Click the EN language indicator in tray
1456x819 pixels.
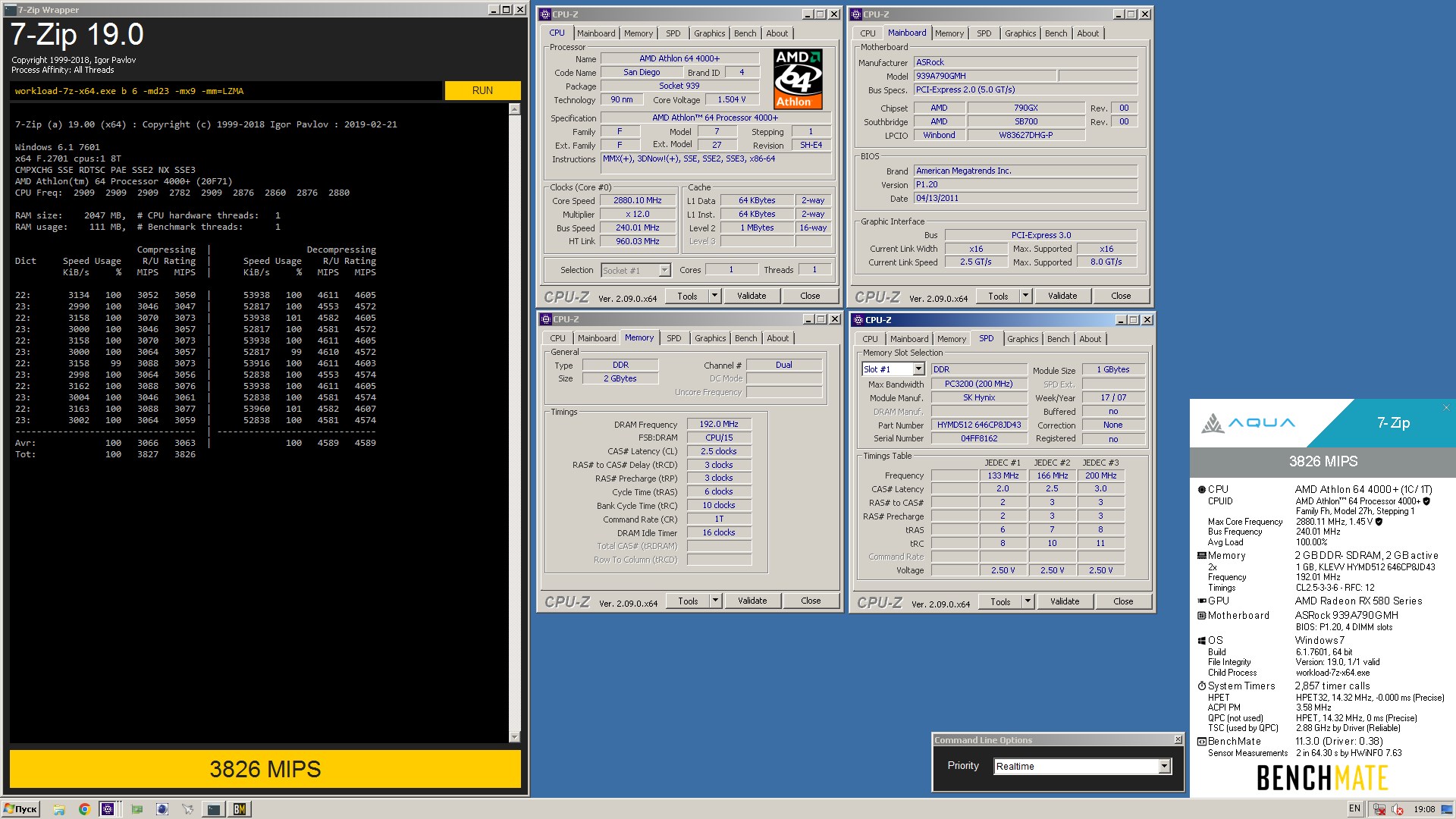point(1354,809)
